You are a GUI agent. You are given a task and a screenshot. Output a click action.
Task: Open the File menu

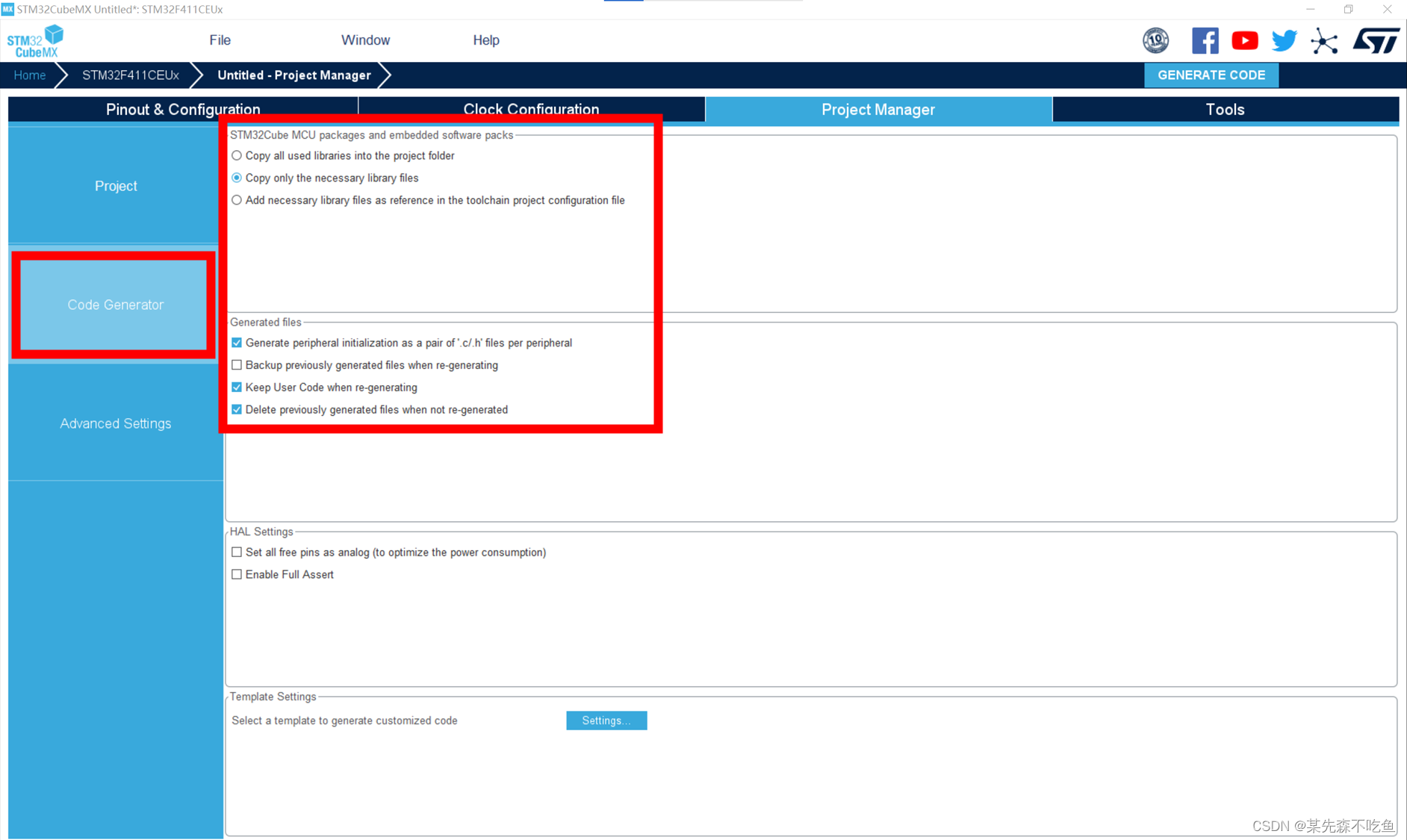tap(220, 40)
